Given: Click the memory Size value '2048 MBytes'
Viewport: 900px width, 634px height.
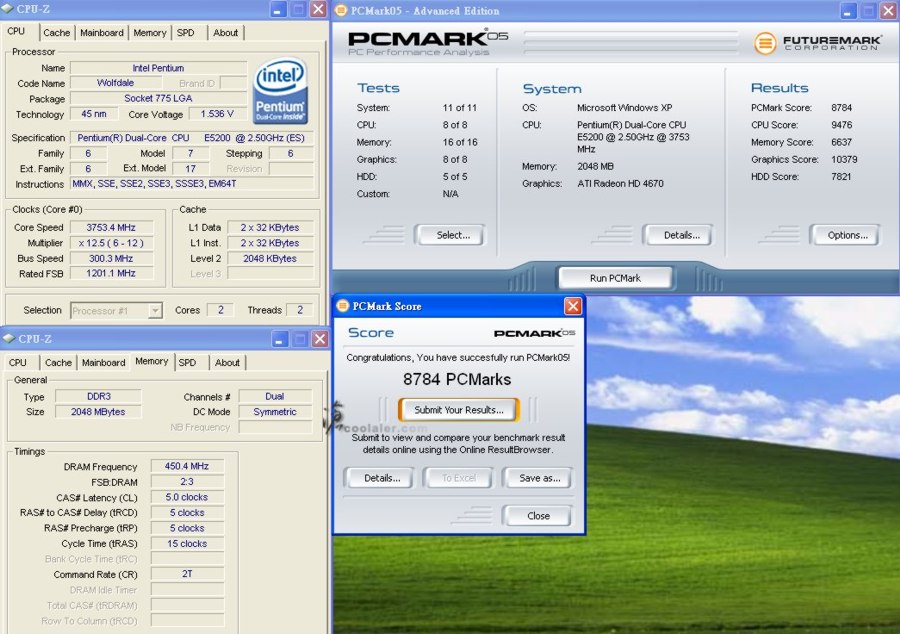Looking at the screenshot, I should tap(98, 412).
